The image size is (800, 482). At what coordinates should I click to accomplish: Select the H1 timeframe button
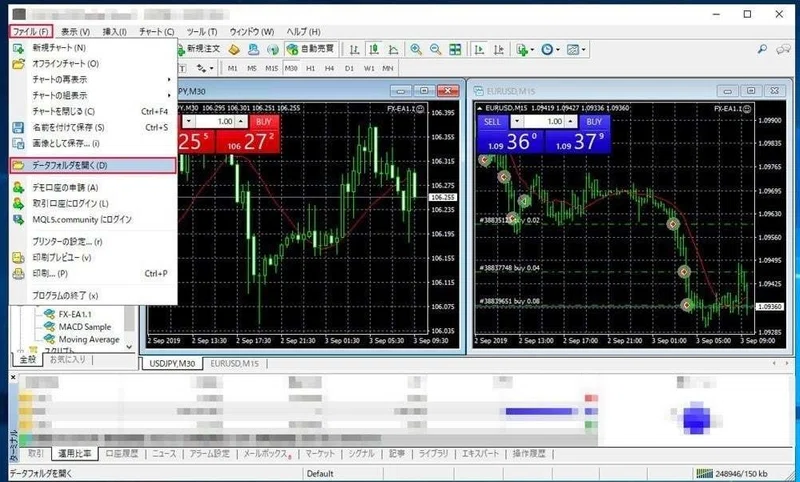[x=310, y=68]
